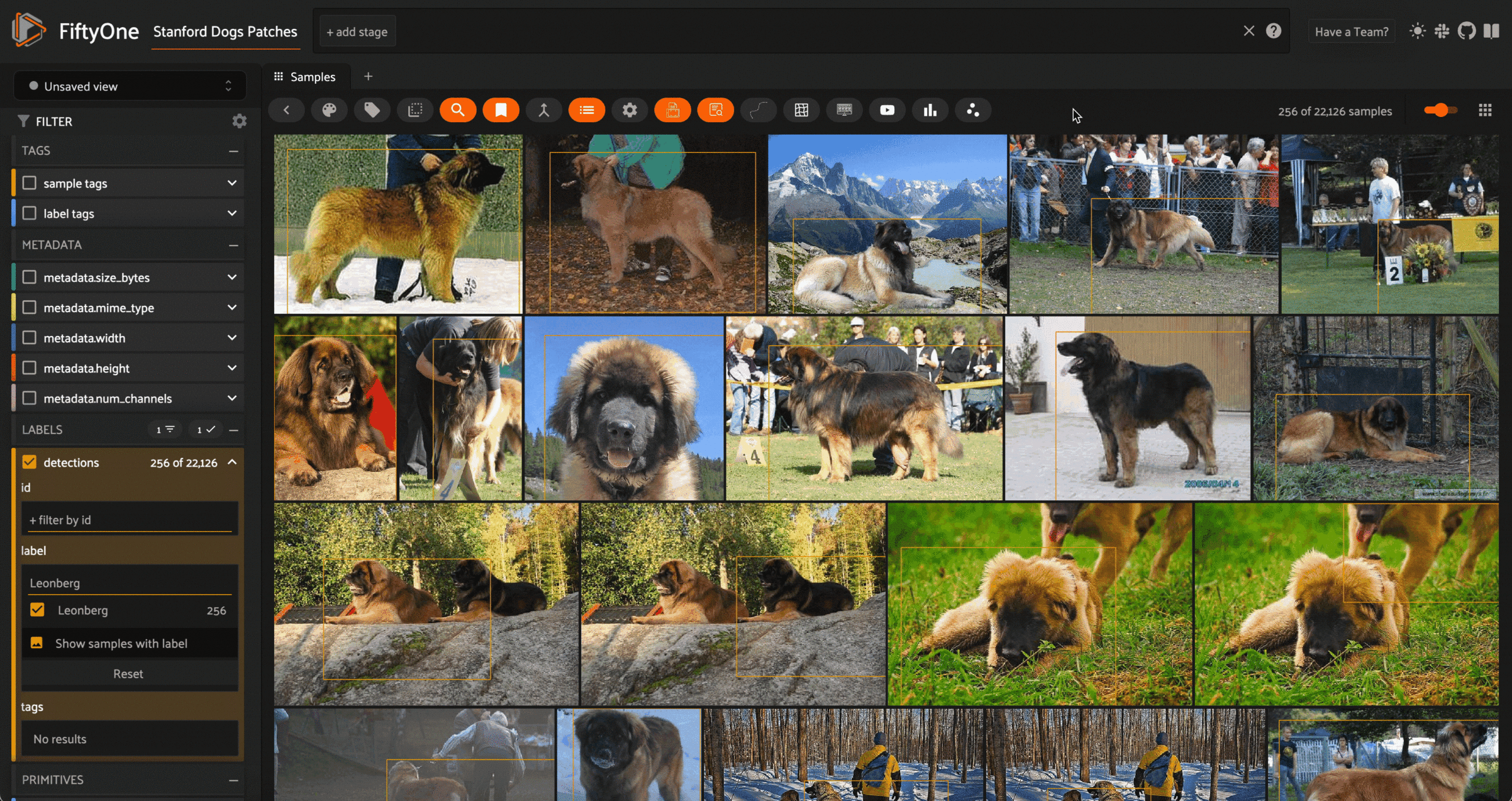This screenshot has height=801, width=1512.
Task: Open display options gear in toolbar
Action: (x=630, y=110)
